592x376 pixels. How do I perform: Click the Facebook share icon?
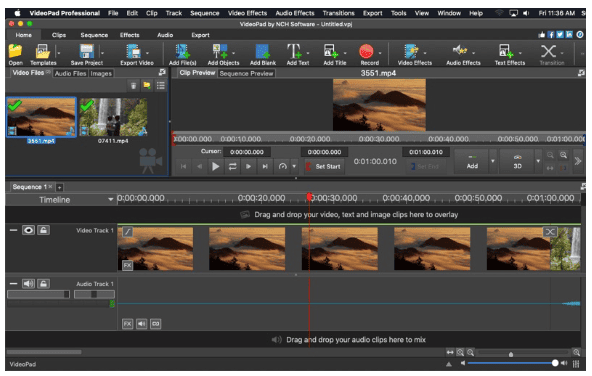tap(551, 35)
